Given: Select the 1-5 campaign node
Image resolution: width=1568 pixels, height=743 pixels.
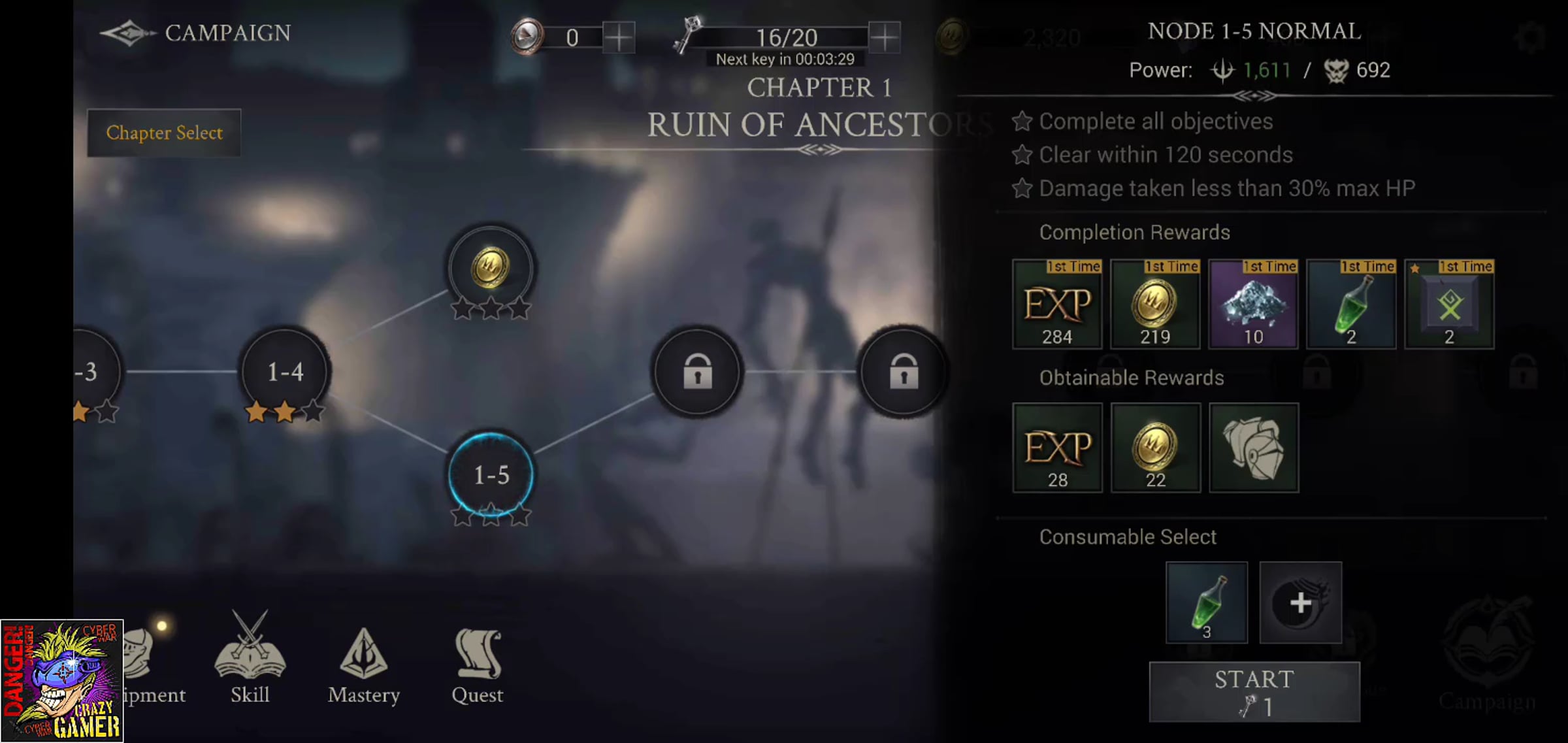Looking at the screenshot, I should coord(491,475).
